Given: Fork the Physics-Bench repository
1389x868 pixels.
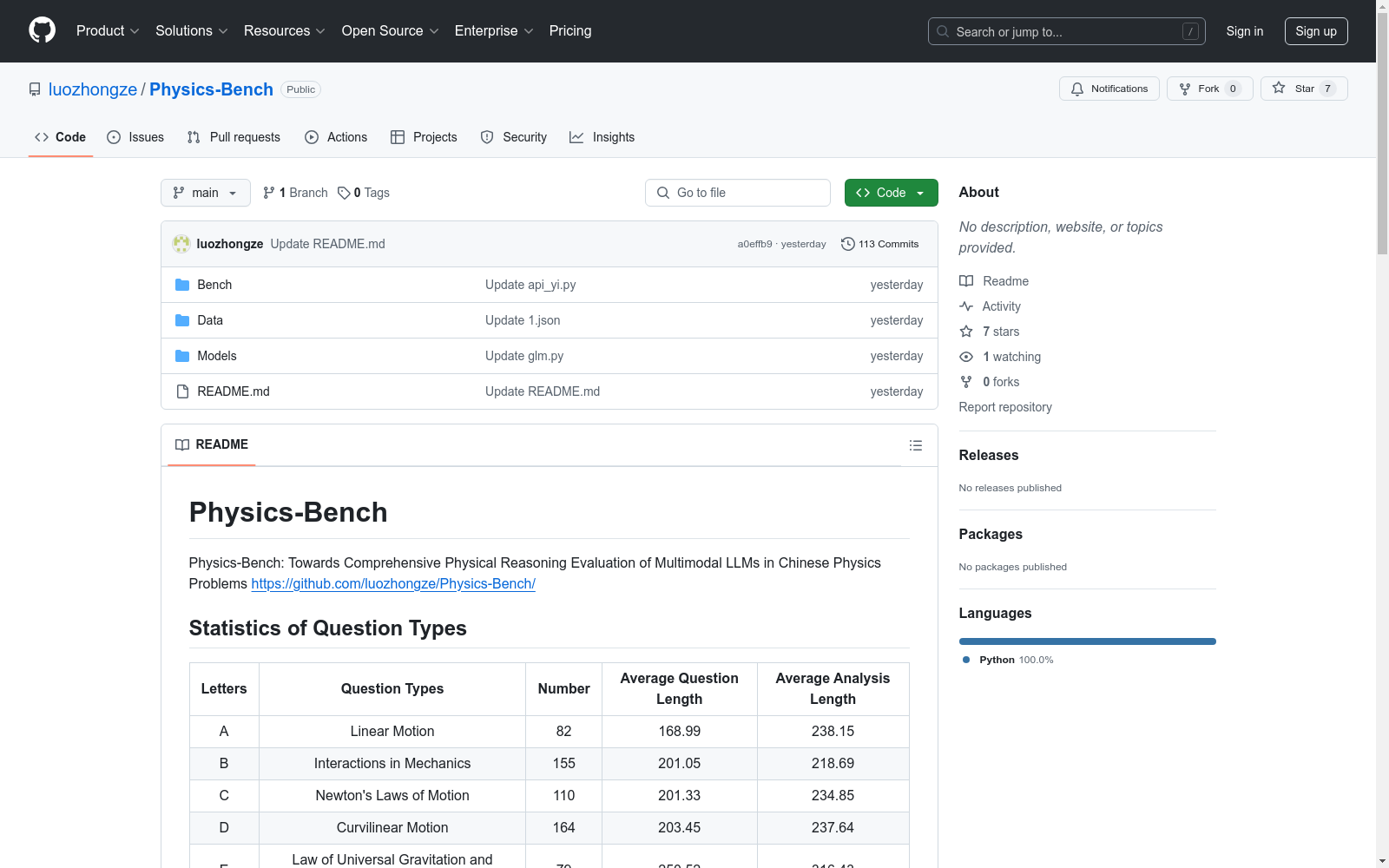Looking at the screenshot, I should pos(1210,89).
